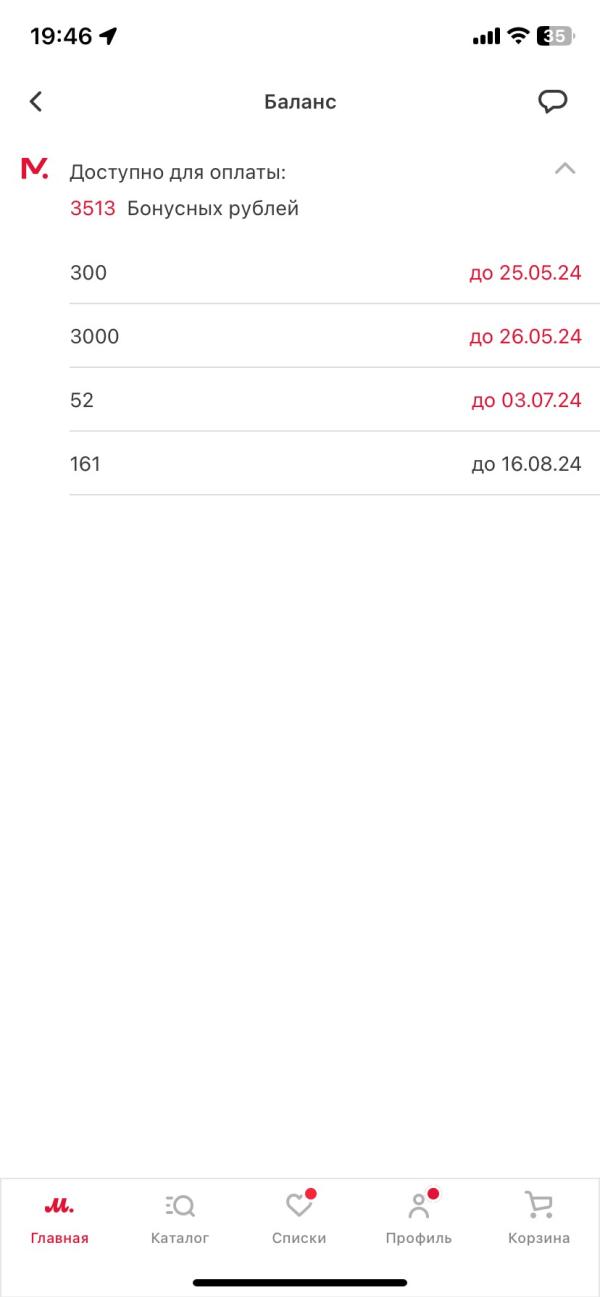The height and width of the screenshot is (1297, 600).
Task: Open Каталог search tab
Action: coord(180,1218)
